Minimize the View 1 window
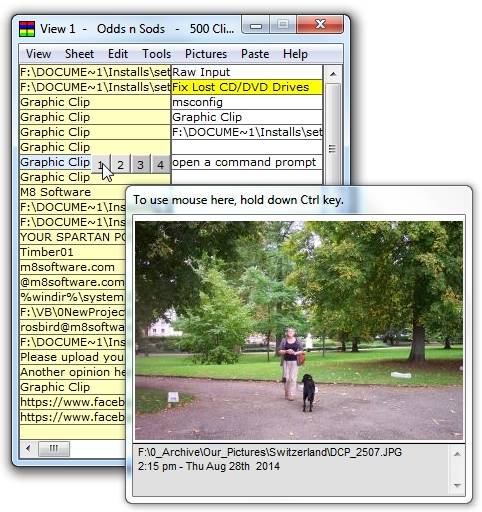Viewport: 482px width, 512px height. [256, 26]
